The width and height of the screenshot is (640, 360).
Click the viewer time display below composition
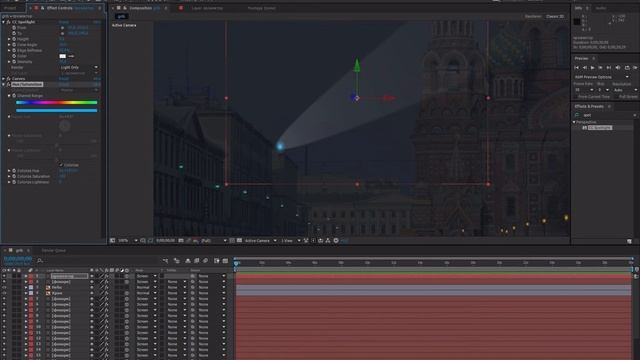coord(165,241)
